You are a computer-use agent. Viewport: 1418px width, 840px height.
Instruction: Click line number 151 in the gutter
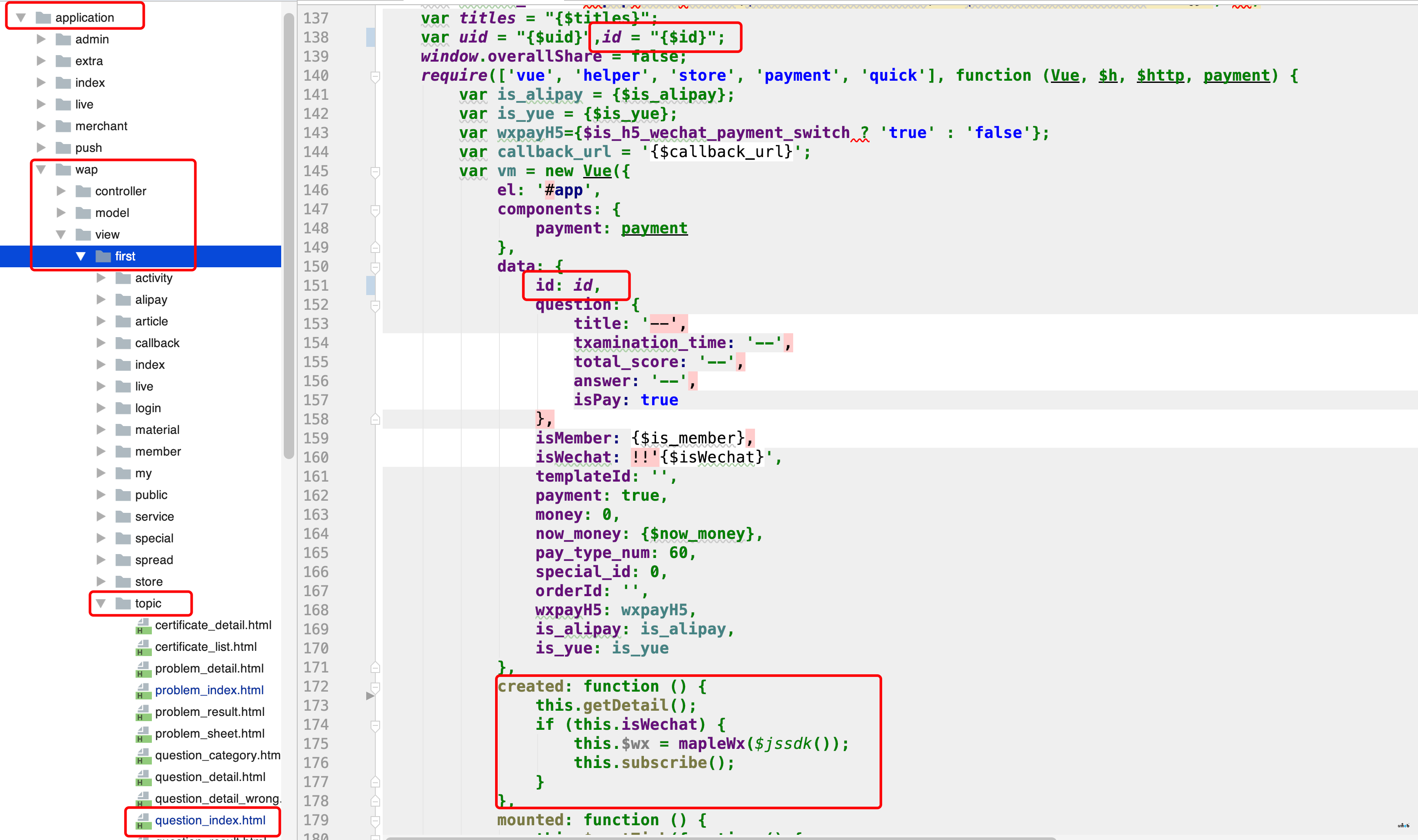pyautogui.click(x=316, y=285)
